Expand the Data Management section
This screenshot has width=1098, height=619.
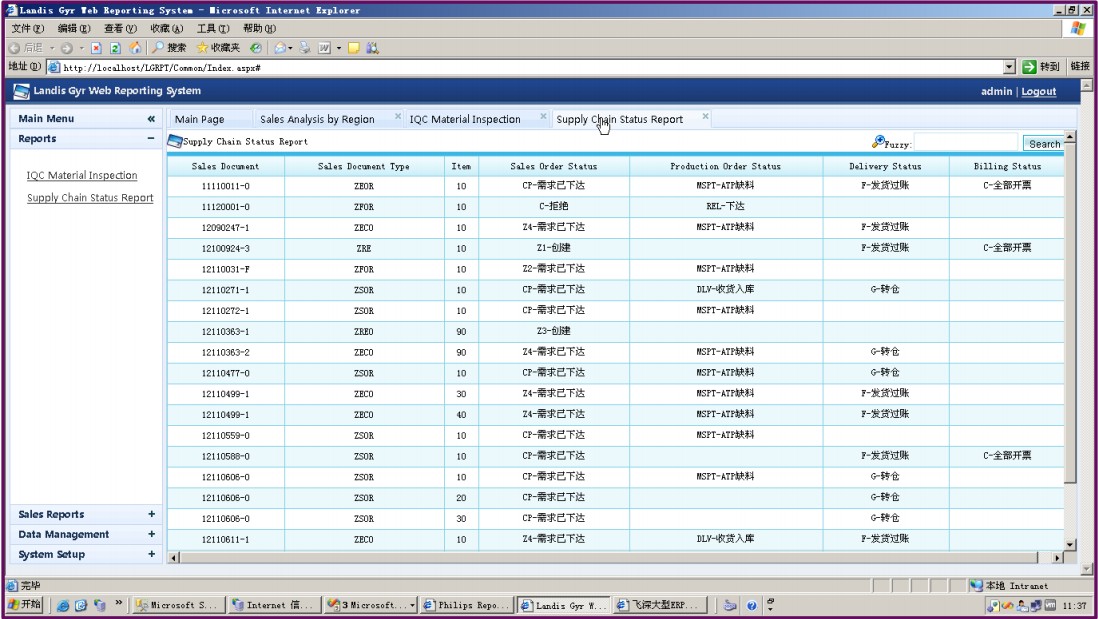151,535
